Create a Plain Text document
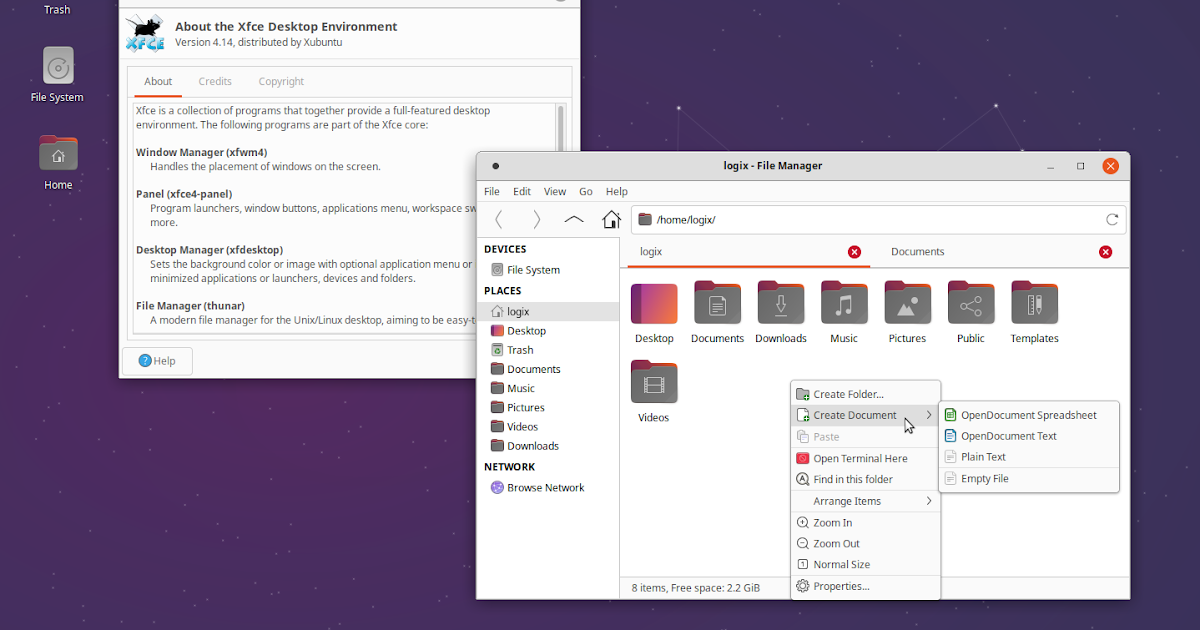 point(1028,457)
